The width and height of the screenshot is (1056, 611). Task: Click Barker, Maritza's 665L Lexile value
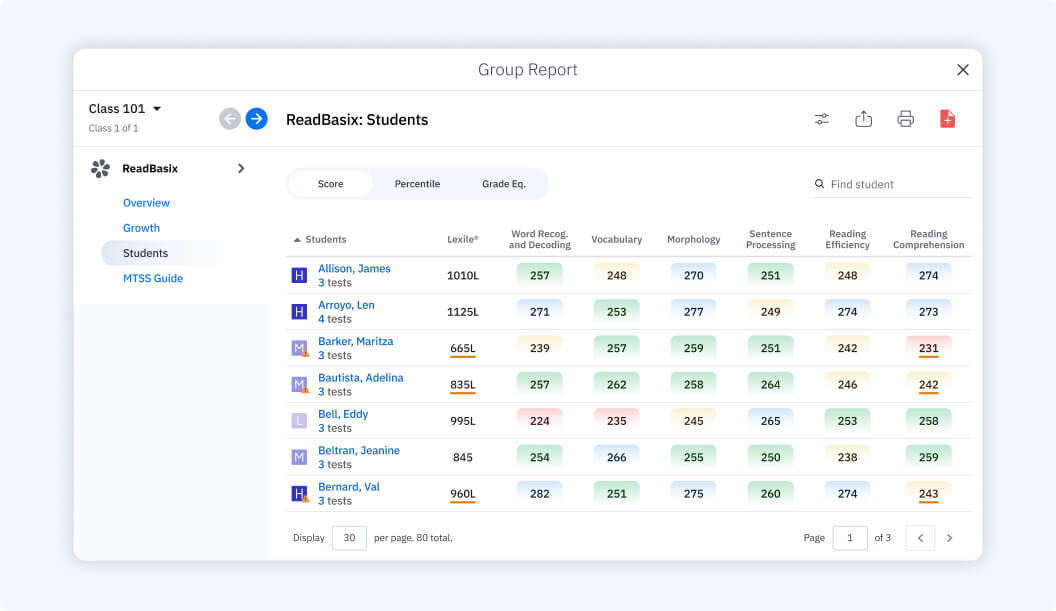point(463,348)
